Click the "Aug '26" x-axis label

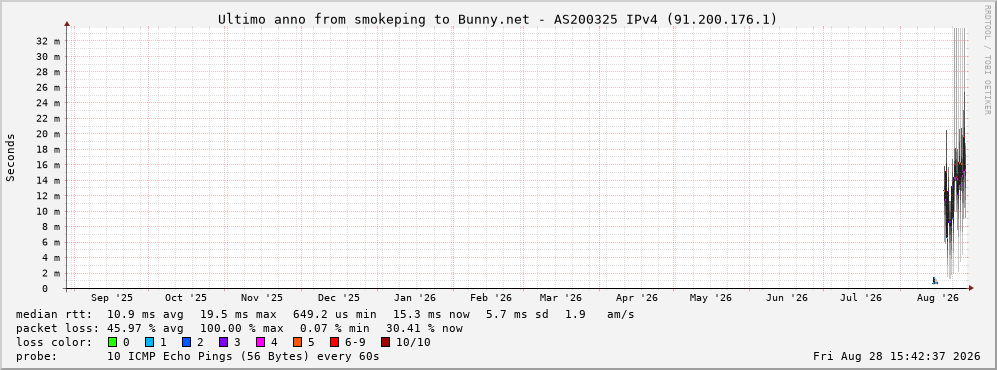[x=937, y=298]
